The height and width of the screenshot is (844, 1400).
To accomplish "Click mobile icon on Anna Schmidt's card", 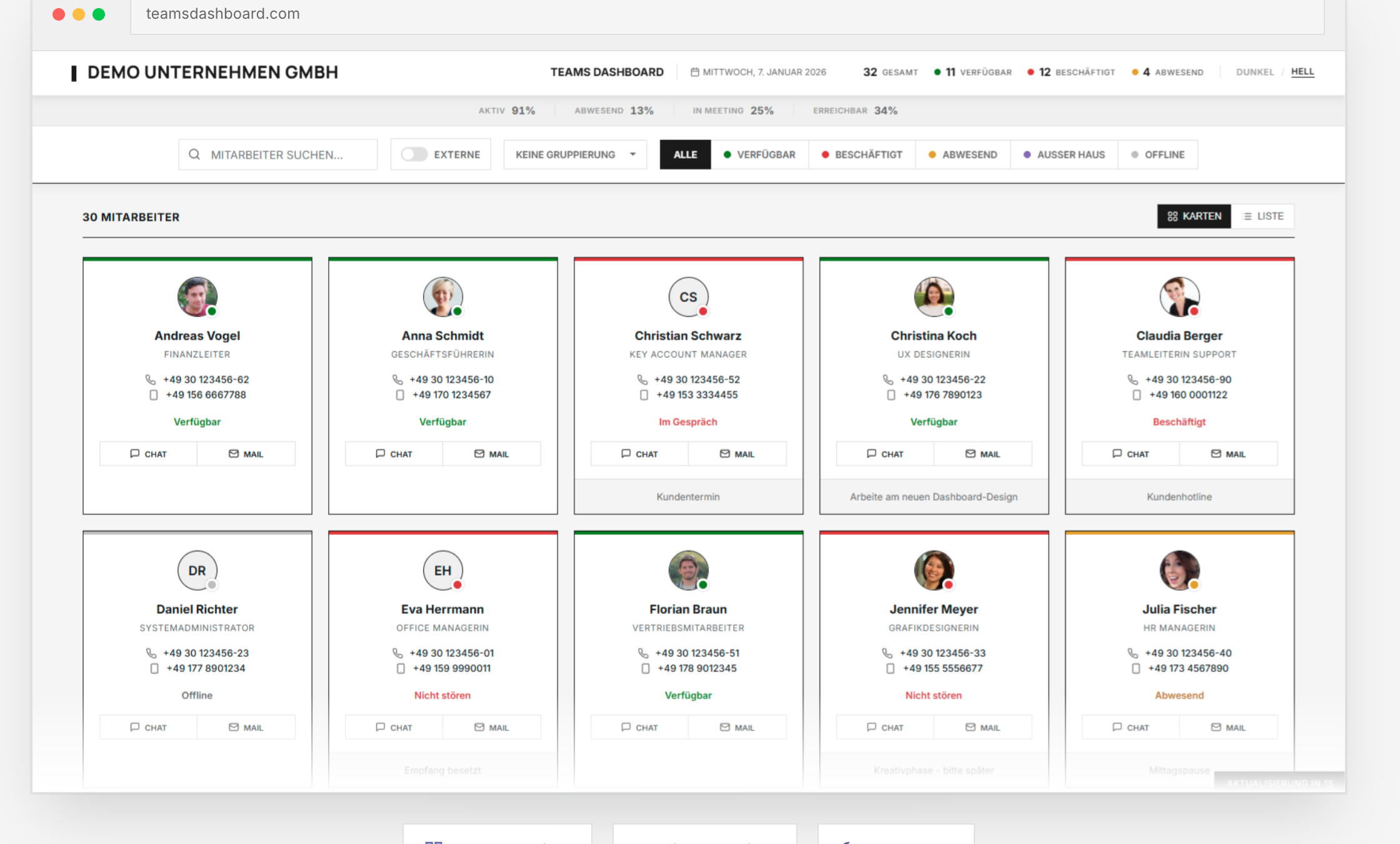I will 400,395.
